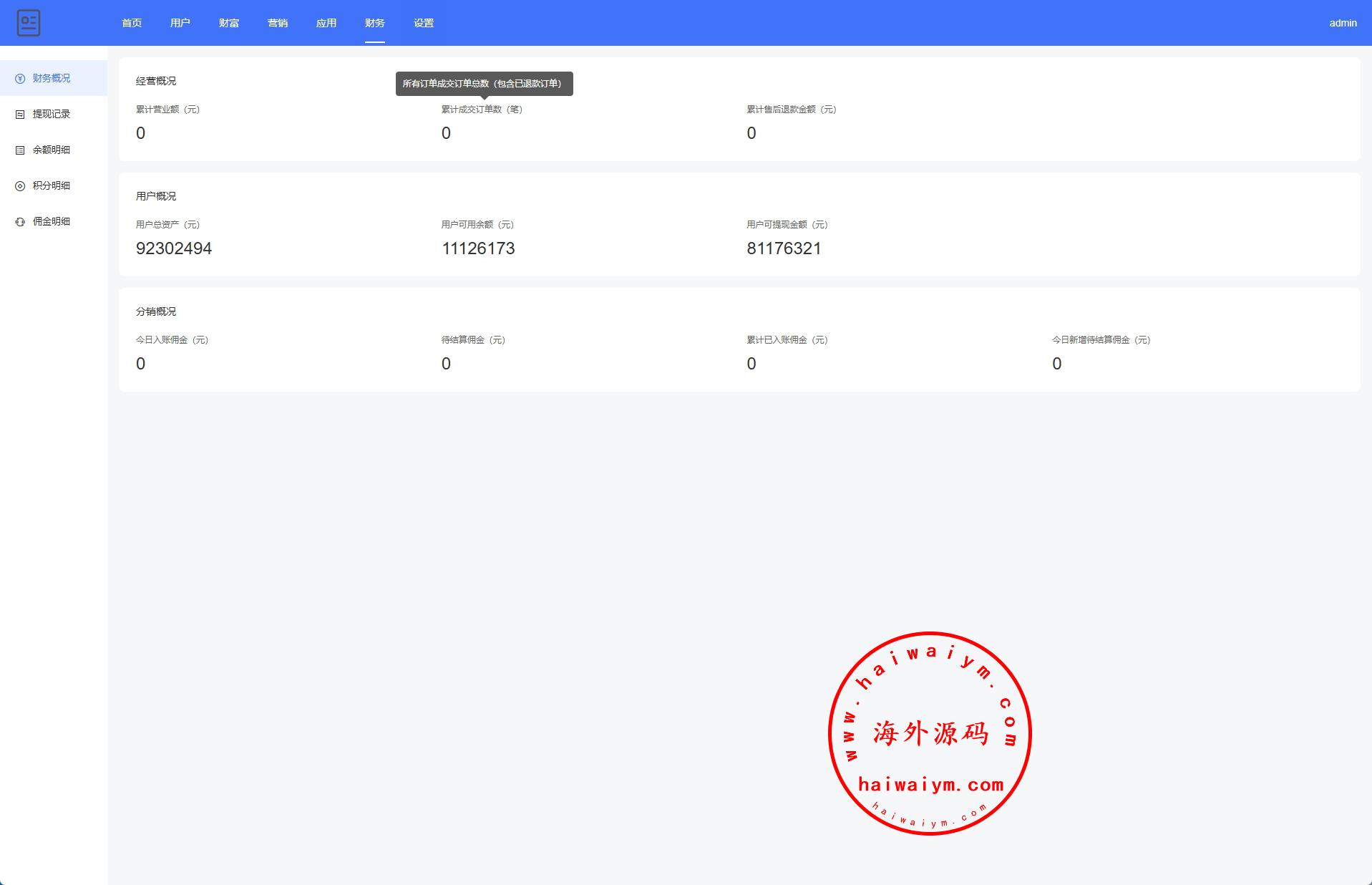The width and height of the screenshot is (1372, 885).
Task: Click the 积分明细 circular icon
Action: [x=20, y=186]
